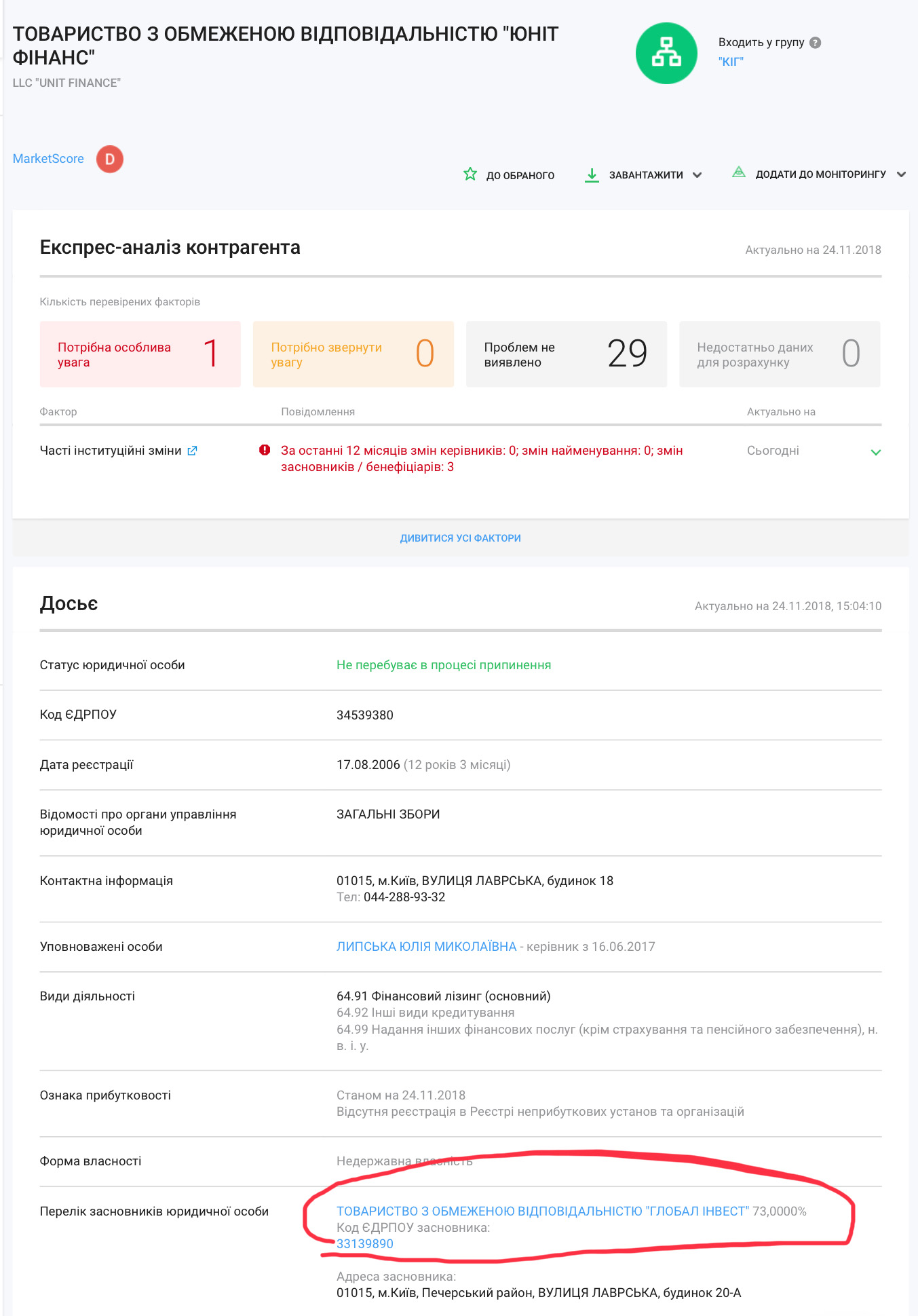The image size is (918, 1316).
Task: Click the red warning exclamation icon
Action: 265,450
